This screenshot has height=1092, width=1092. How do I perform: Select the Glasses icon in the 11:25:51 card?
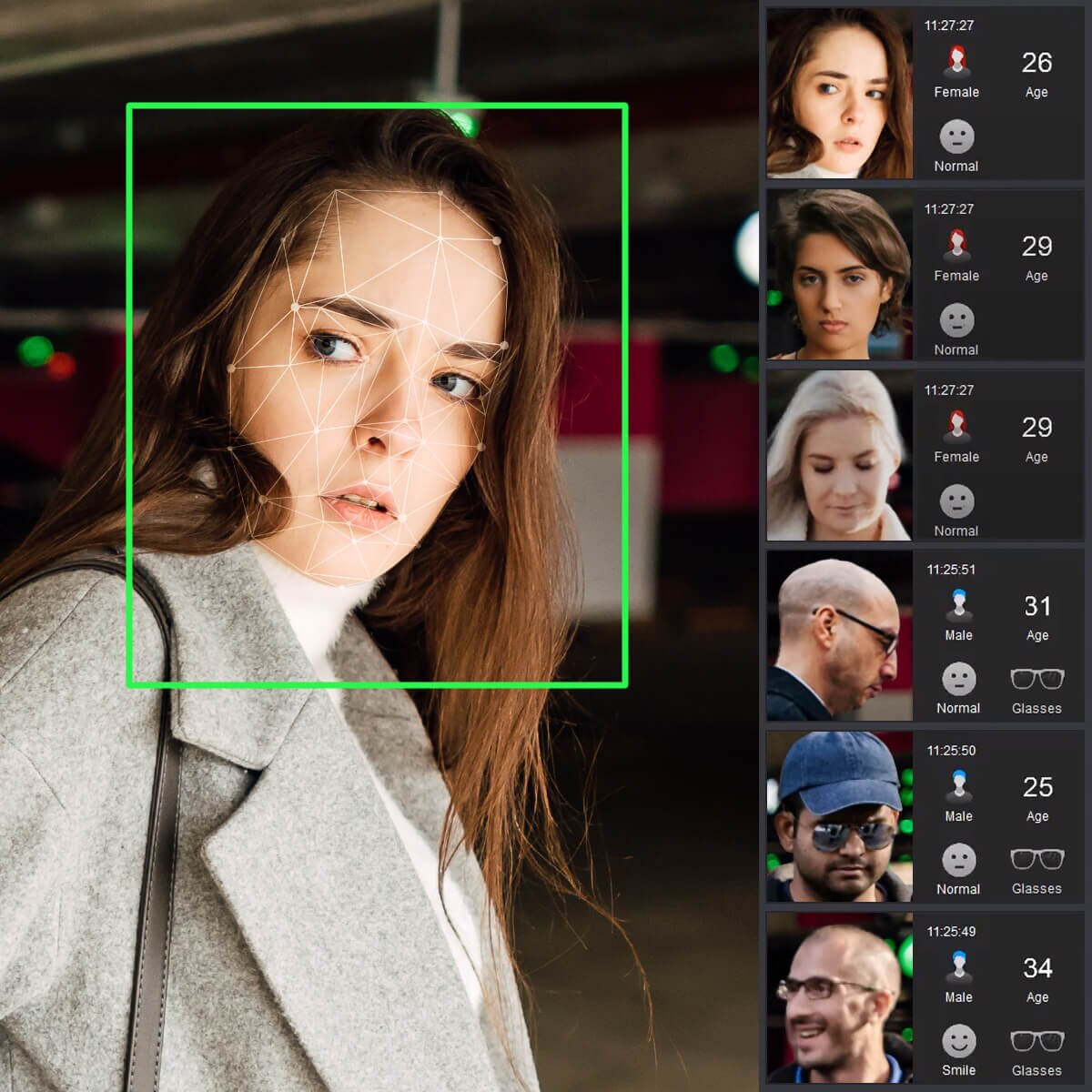pyautogui.click(x=1036, y=679)
